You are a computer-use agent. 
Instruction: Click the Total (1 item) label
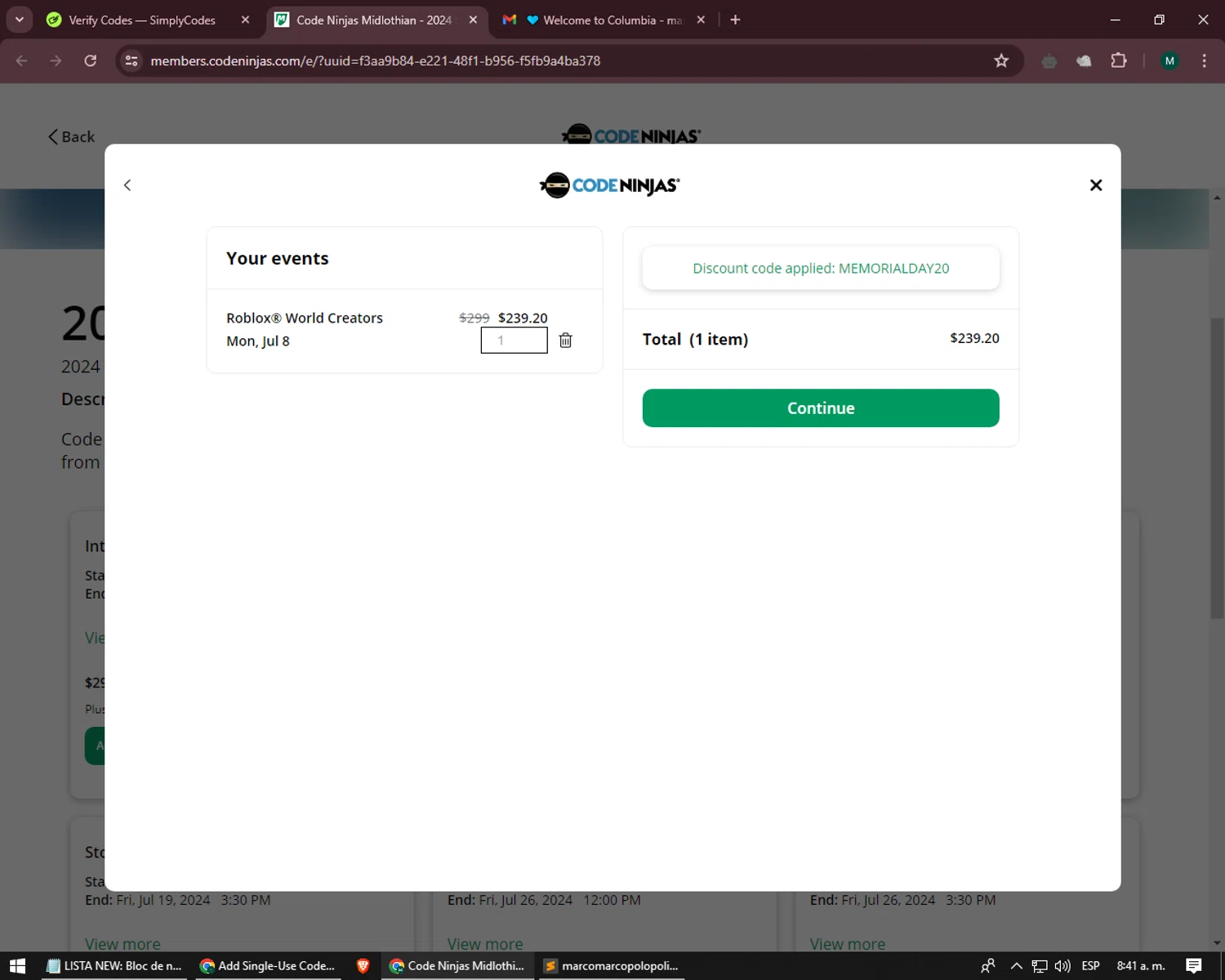695,340
